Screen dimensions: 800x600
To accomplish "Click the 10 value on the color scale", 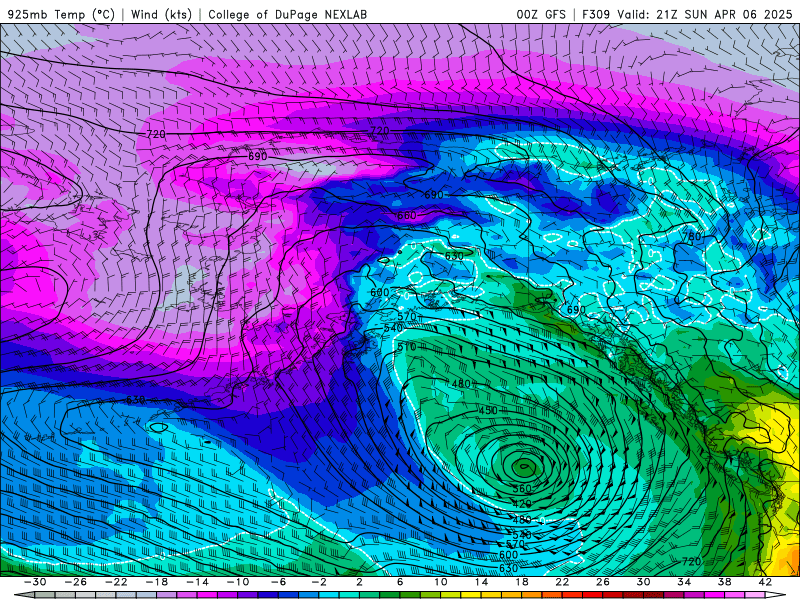I will [441, 582].
